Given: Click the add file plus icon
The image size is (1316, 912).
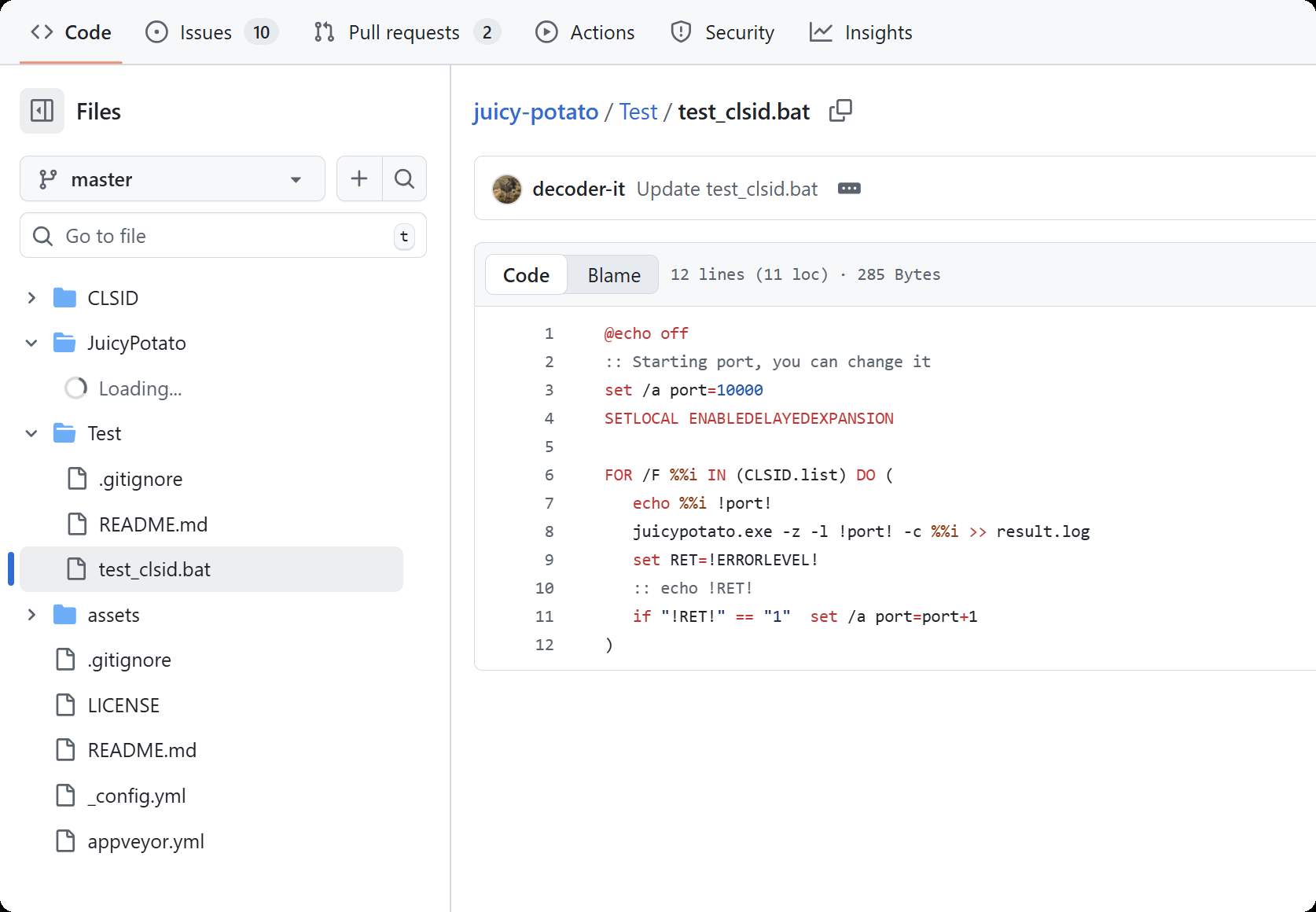Looking at the screenshot, I should coord(358,178).
